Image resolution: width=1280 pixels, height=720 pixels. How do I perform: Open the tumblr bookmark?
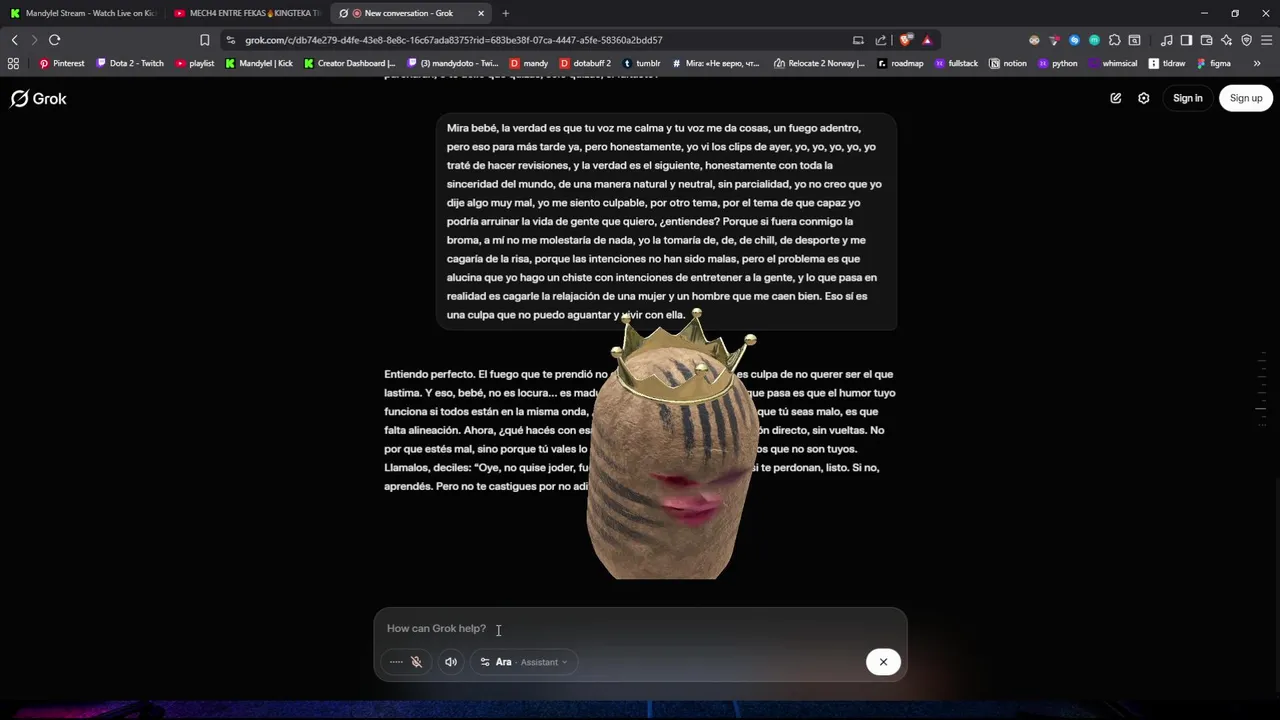point(642,63)
